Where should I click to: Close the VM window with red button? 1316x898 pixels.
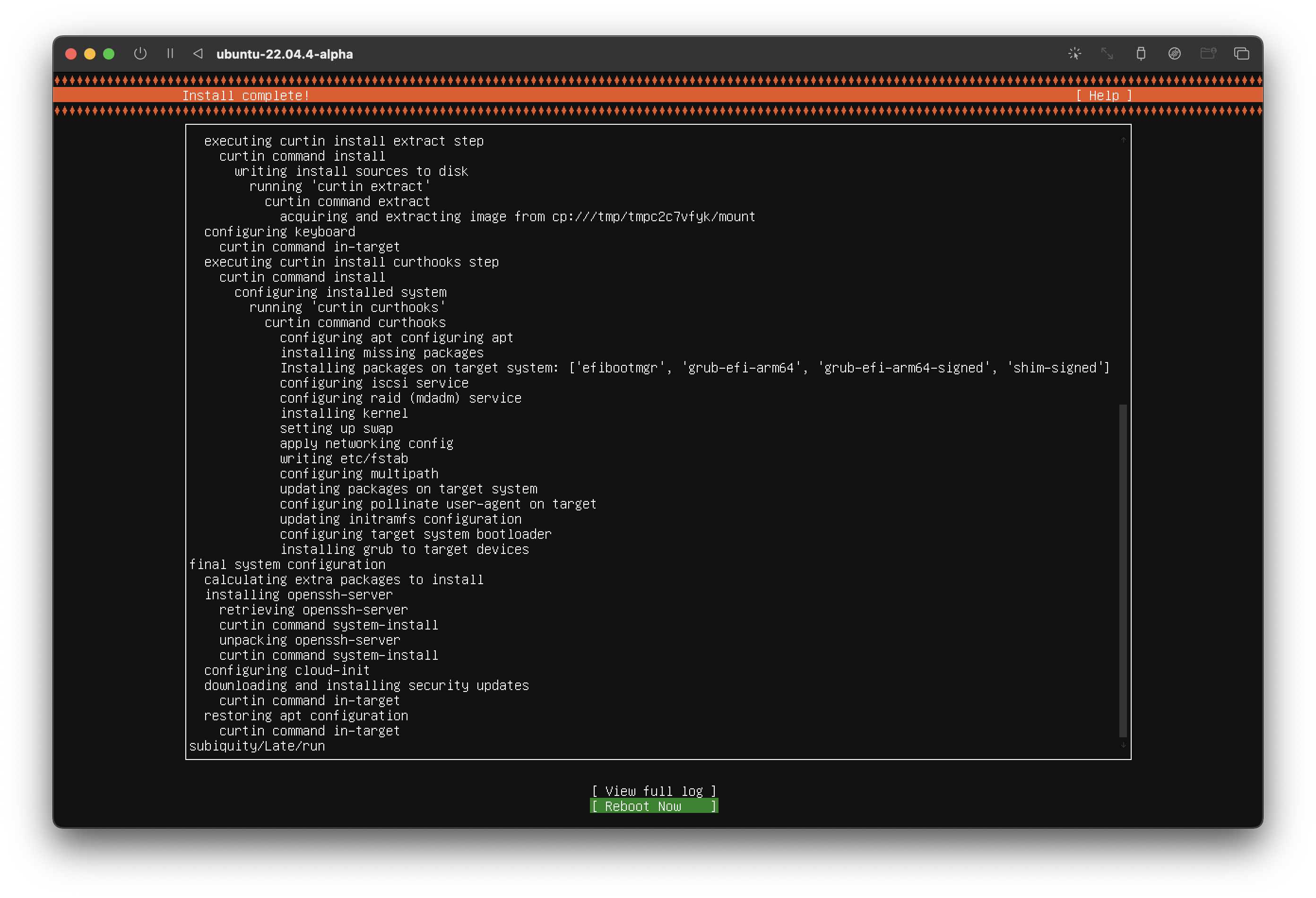click(71, 54)
